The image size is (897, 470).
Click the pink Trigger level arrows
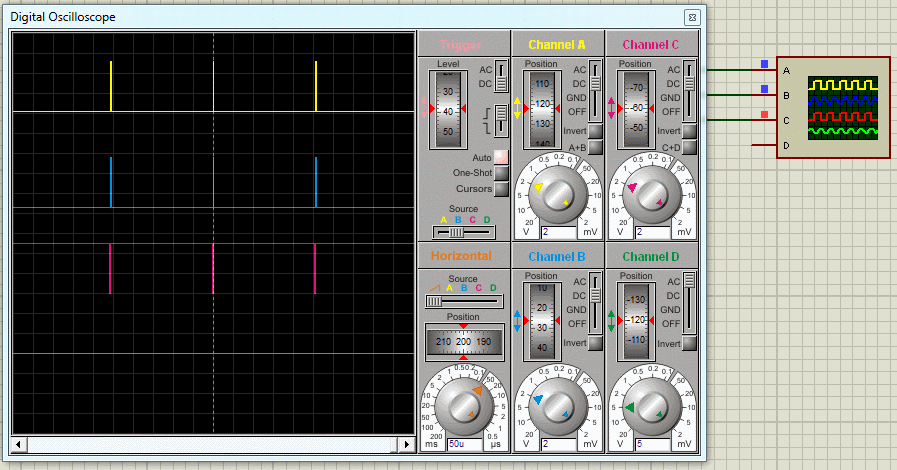point(423,108)
